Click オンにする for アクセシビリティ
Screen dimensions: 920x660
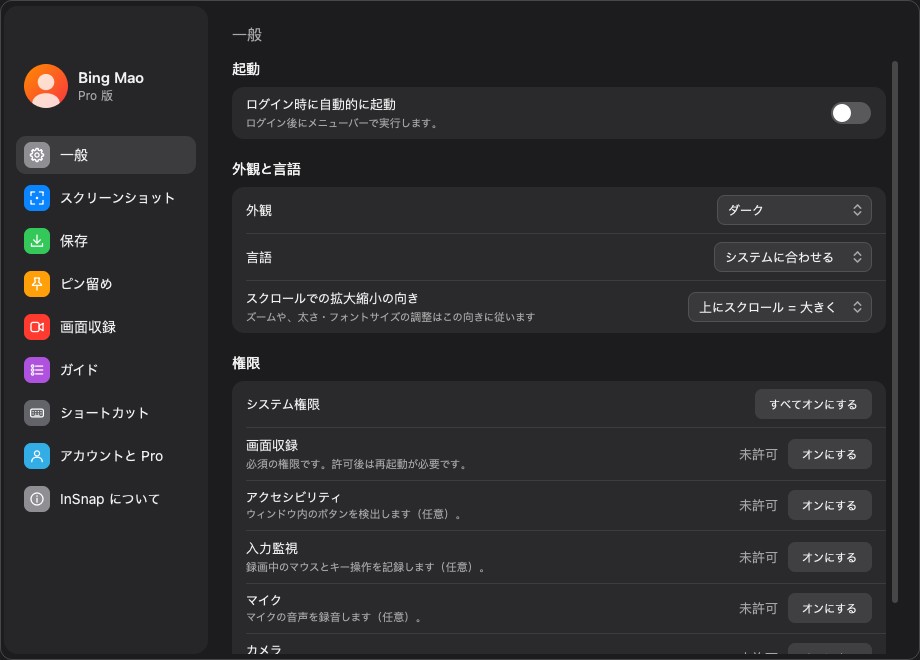(829, 505)
